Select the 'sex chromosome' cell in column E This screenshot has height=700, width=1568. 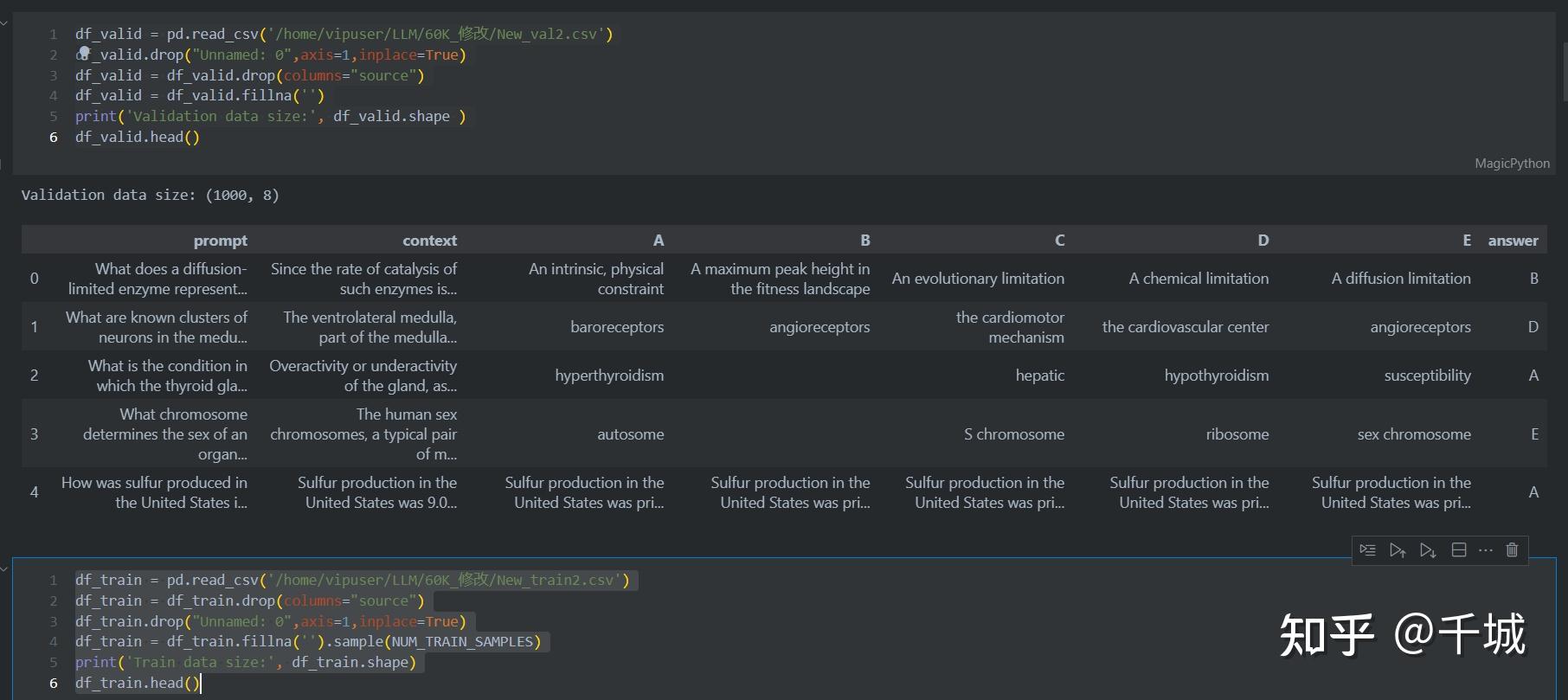(x=1413, y=434)
